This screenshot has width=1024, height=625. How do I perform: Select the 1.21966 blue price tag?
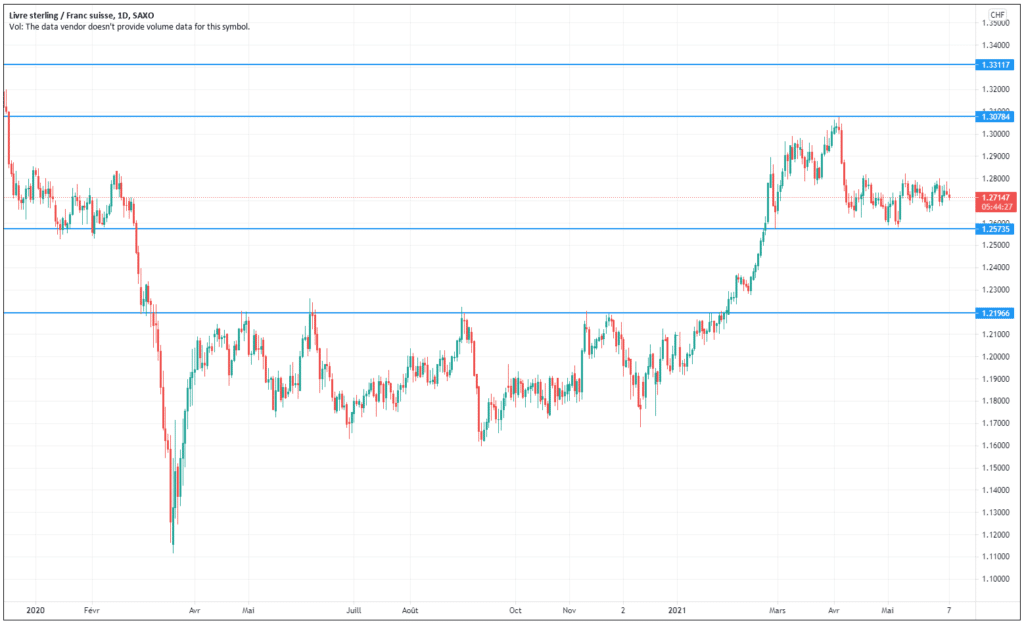(x=995, y=313)
